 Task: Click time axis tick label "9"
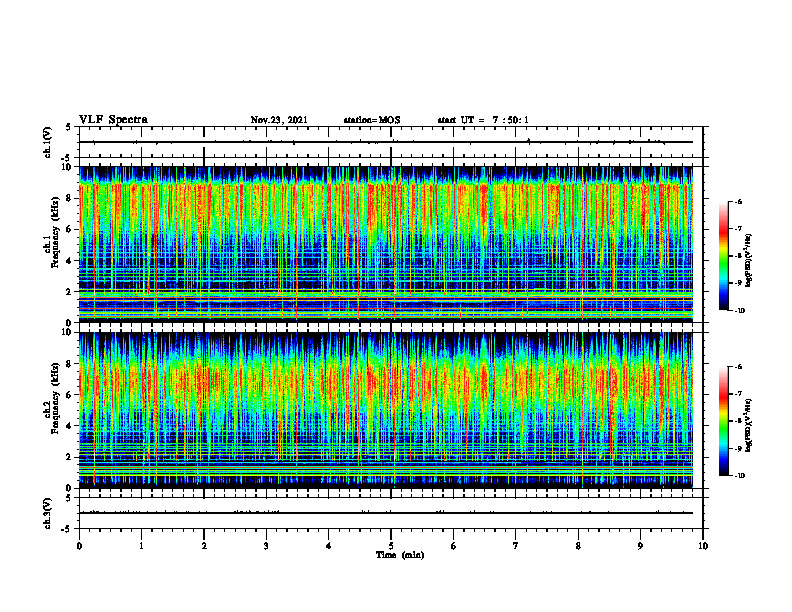coord(640,546)
